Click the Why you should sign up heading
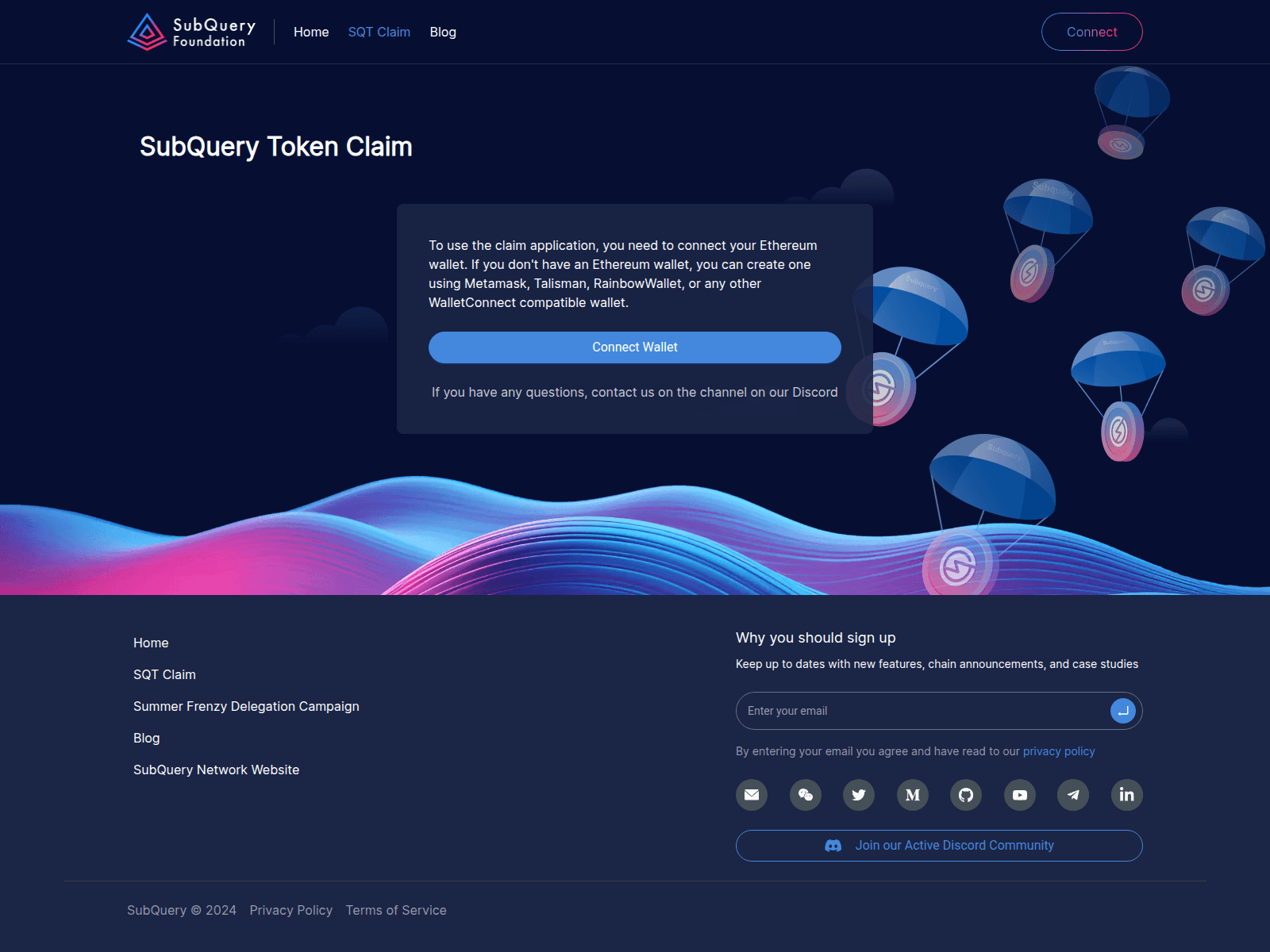The width and height of the screenshot is (1270, 952). (816, 638)
